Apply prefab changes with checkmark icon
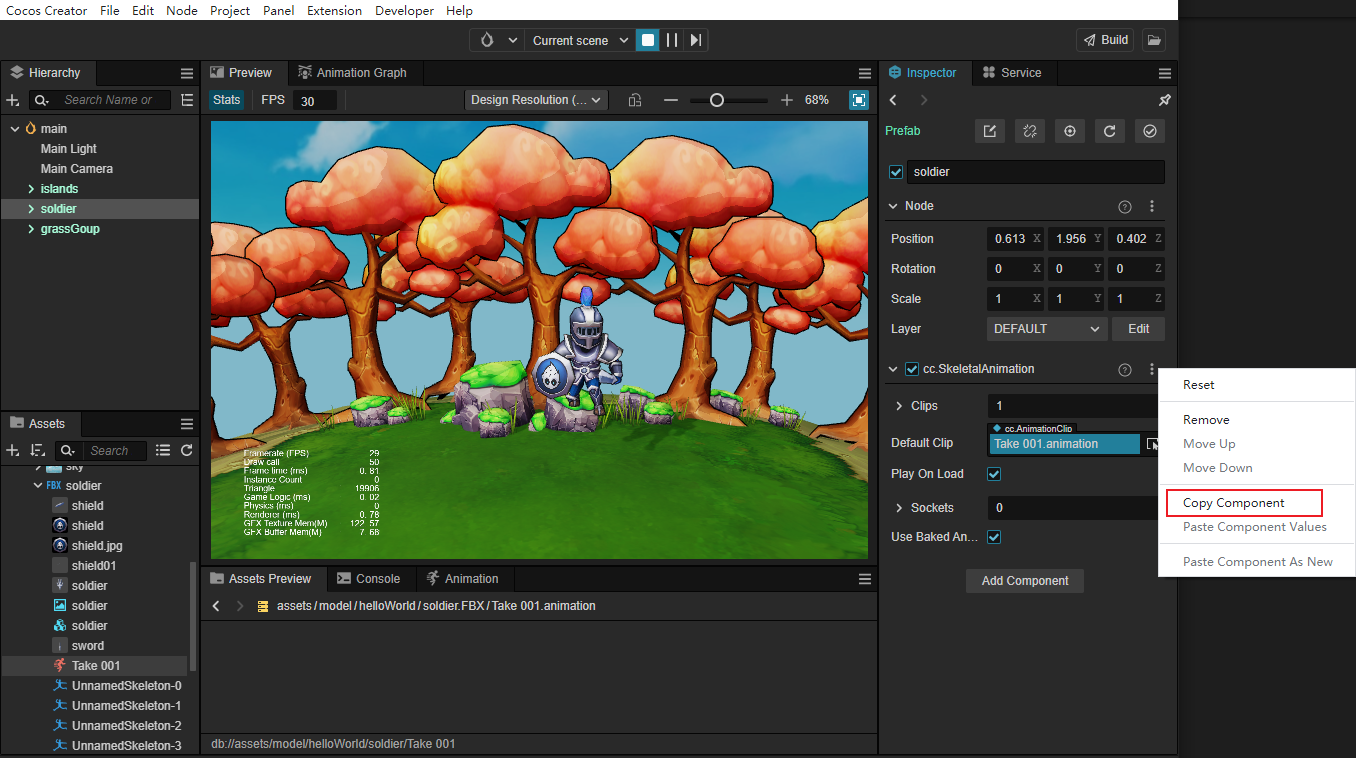Viewport: 1356px width, 758px height. (1150, 131)
